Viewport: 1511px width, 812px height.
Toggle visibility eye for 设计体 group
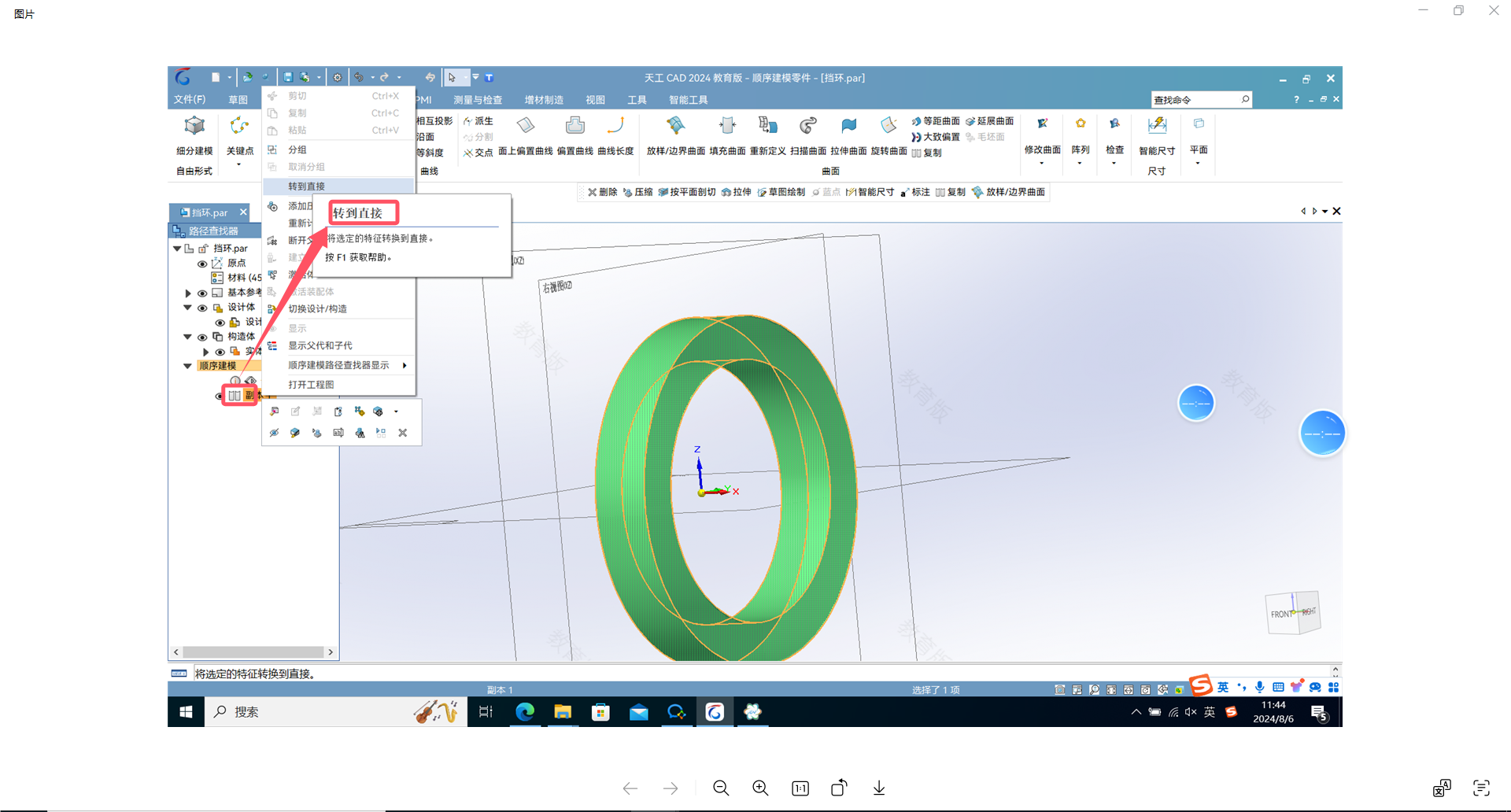click(202, 308)
